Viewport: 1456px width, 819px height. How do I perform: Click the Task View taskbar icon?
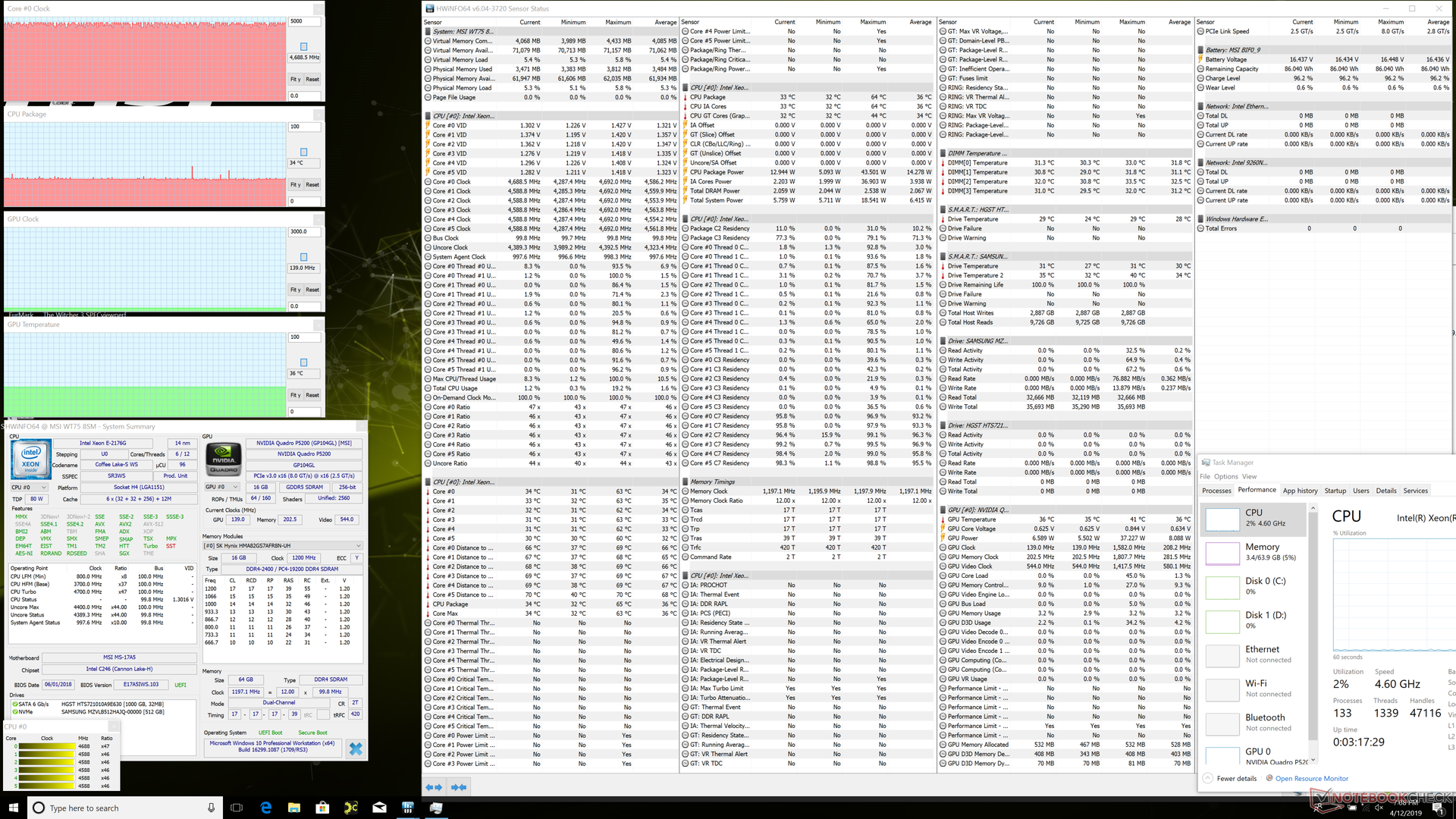237,808
